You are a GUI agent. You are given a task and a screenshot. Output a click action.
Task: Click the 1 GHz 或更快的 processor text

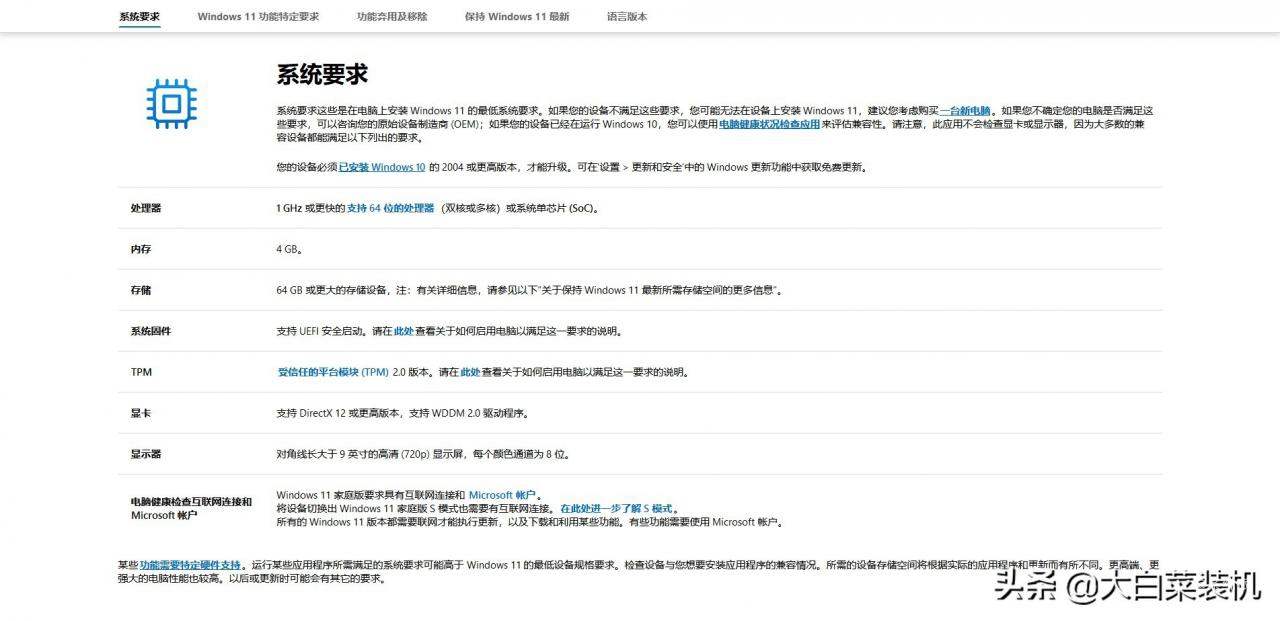[310, 208]
